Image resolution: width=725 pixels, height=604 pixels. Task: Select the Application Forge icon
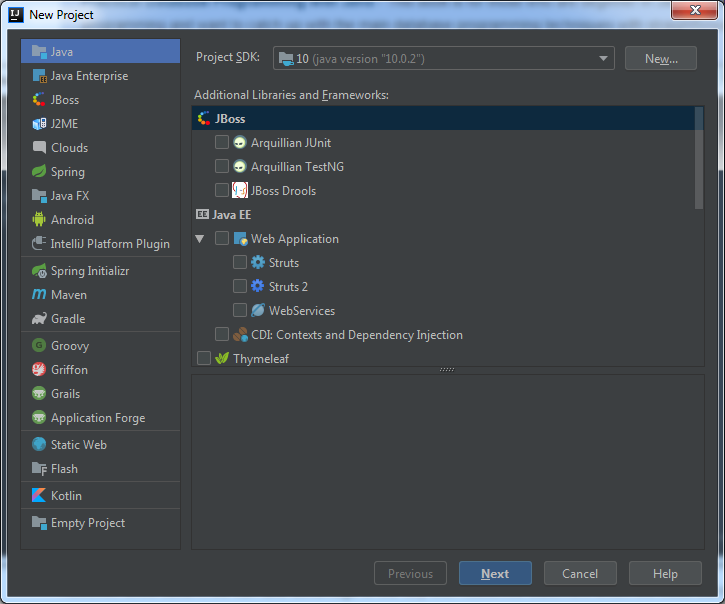pyautogui.click(x=39, y=418)
